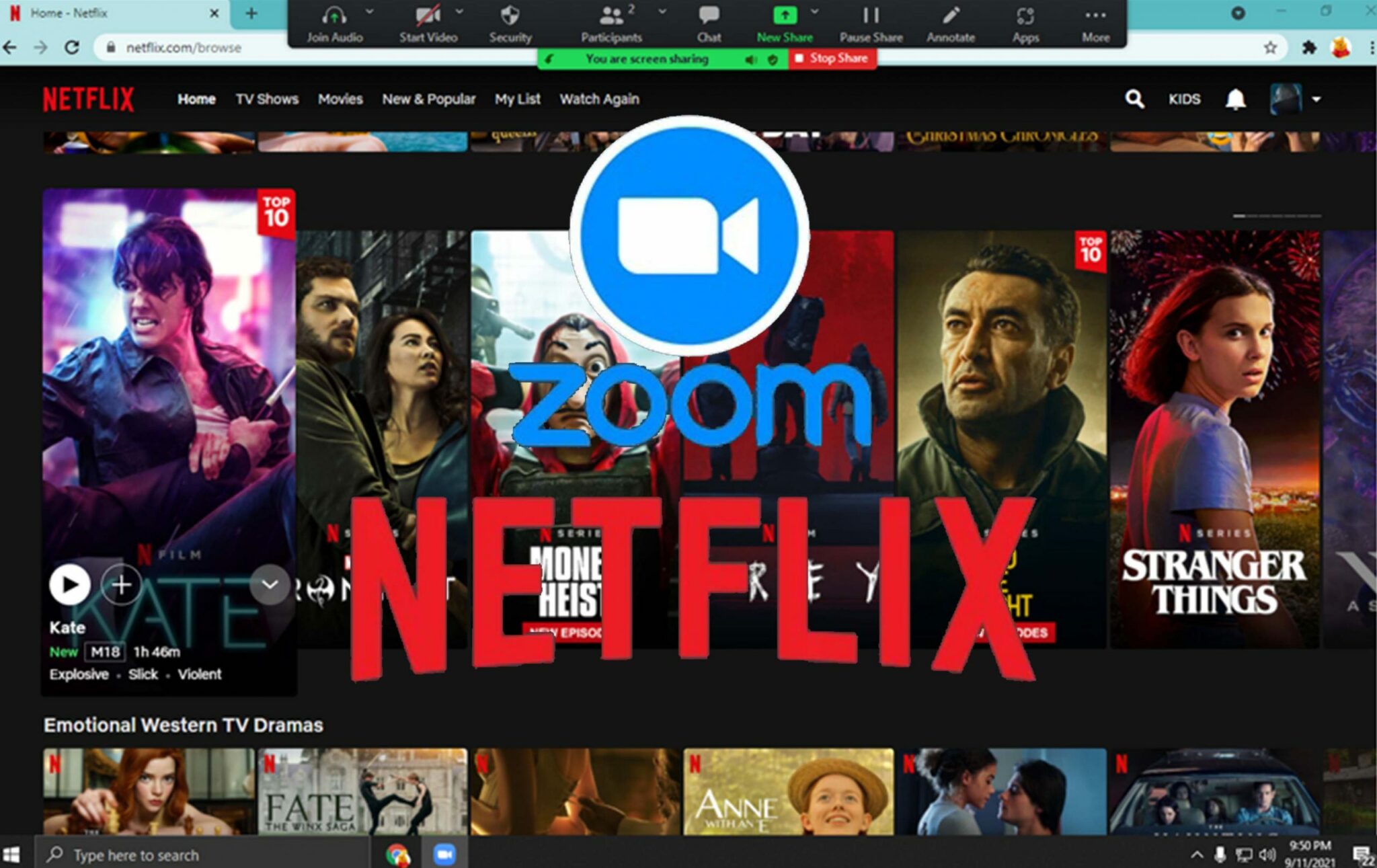
Task: Go back with the browser back arrow
Action: [x=10, y=47]
